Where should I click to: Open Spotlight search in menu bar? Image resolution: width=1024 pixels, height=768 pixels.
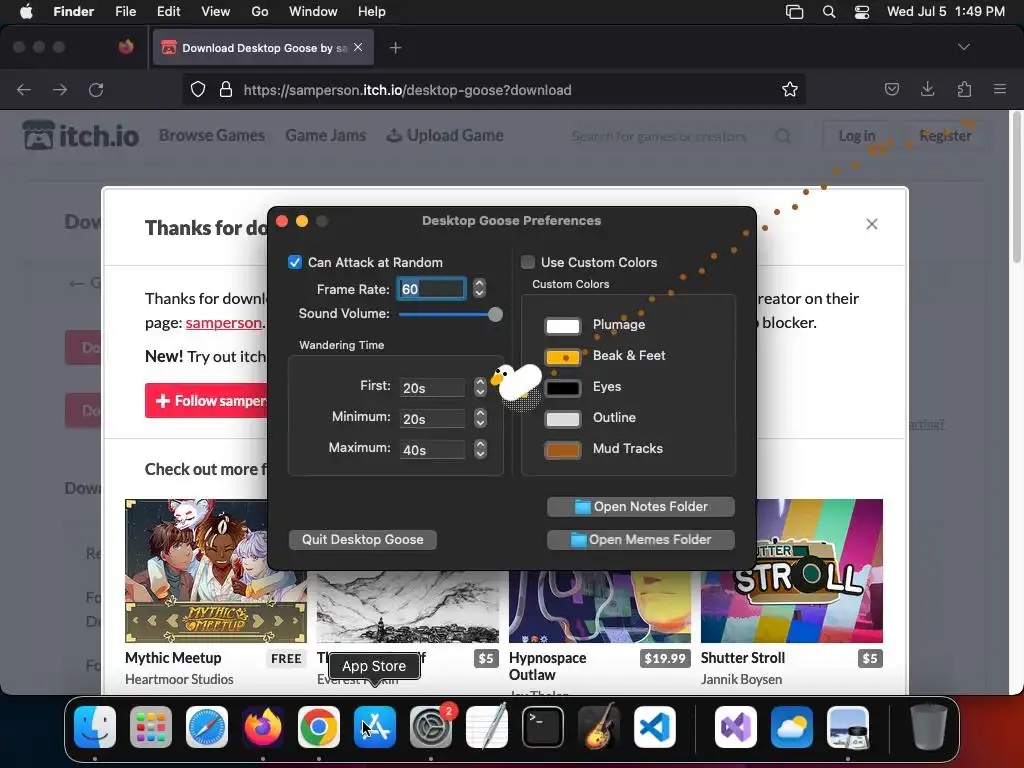(829, 12)
